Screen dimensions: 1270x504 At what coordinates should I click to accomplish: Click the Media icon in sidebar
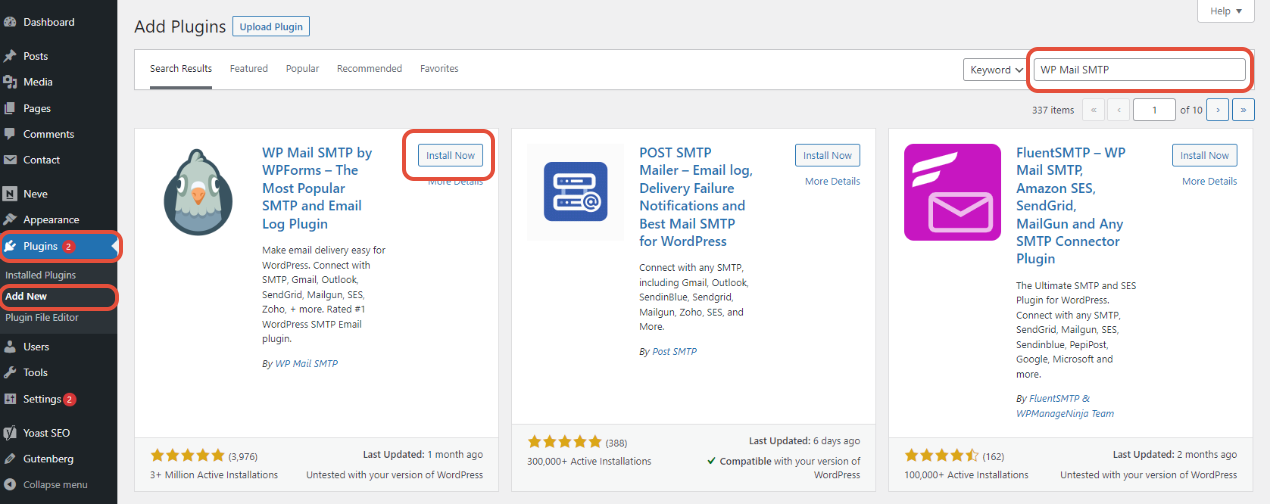pos(10,82)
